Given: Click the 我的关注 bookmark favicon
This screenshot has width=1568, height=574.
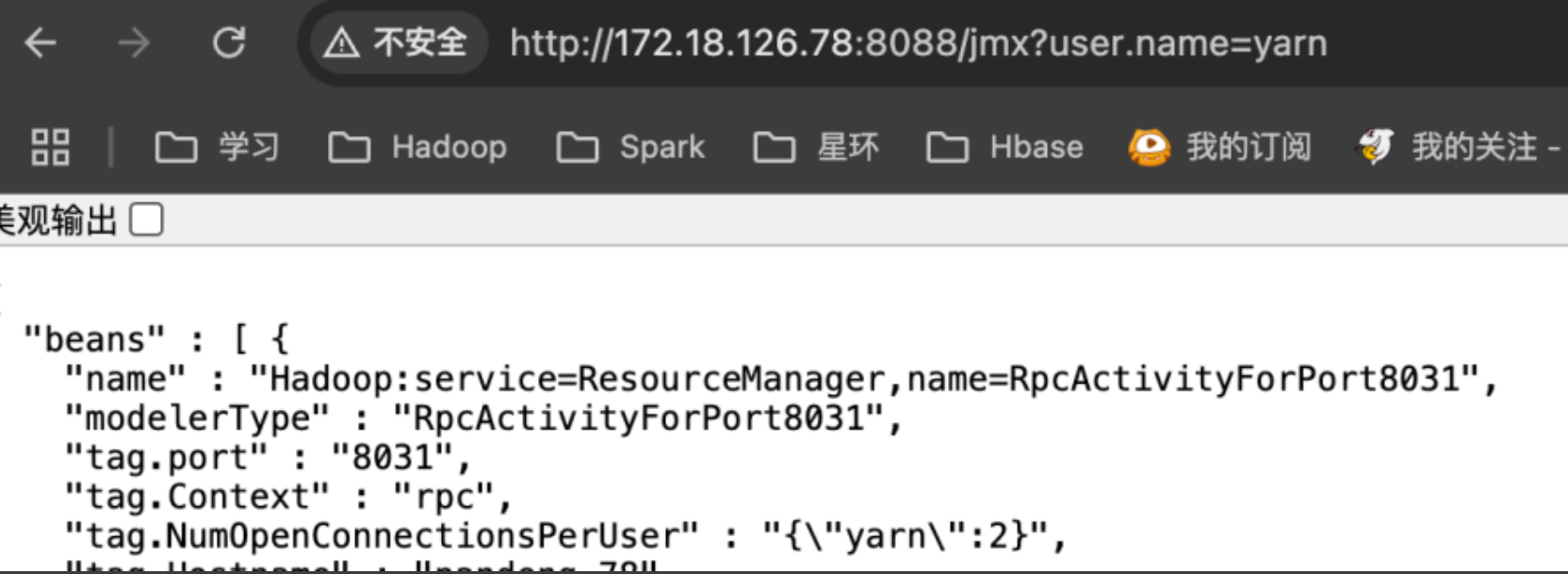Looking at the screenshot, I should pos(1375,147).
